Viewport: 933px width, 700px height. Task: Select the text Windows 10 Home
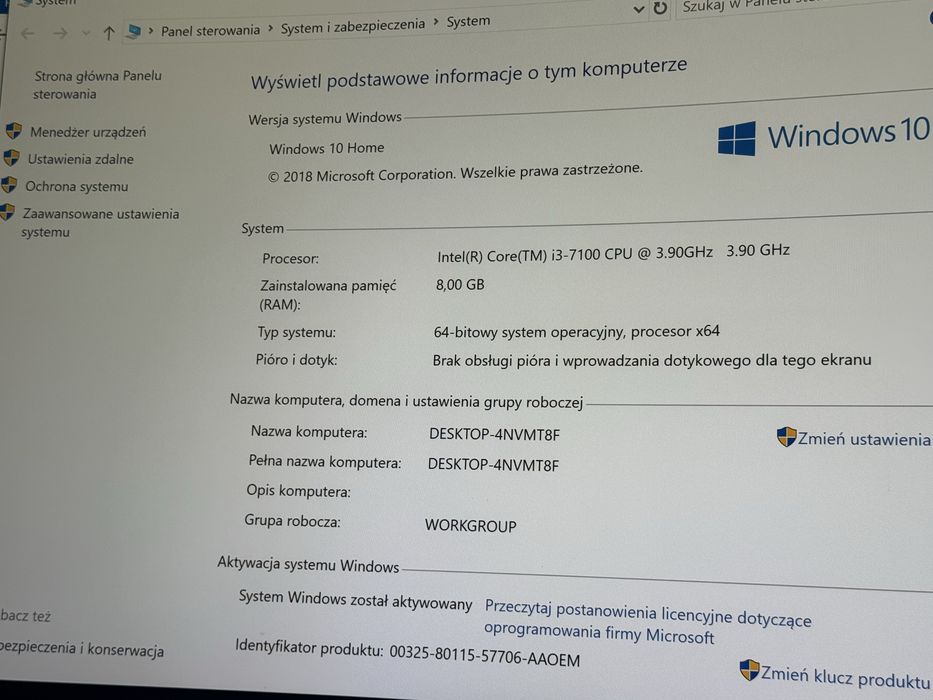point(327,148)
